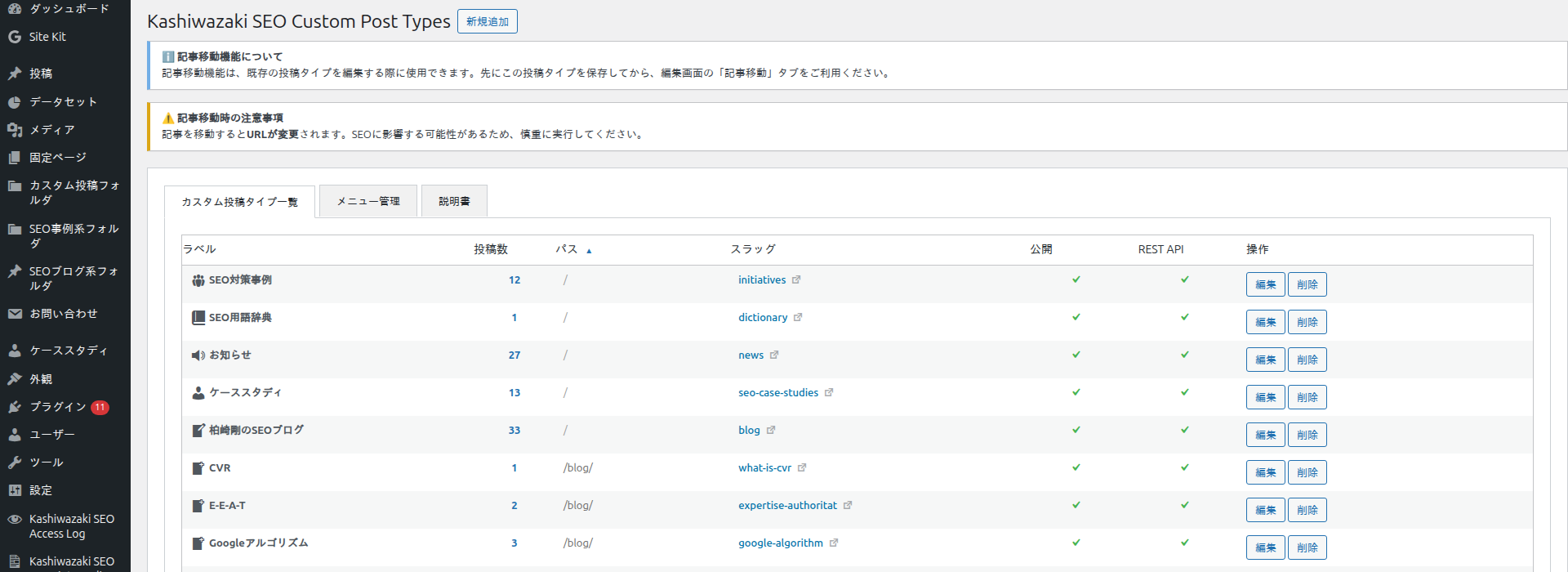Open external link icon next to initiatives slug

pos(796,279)
